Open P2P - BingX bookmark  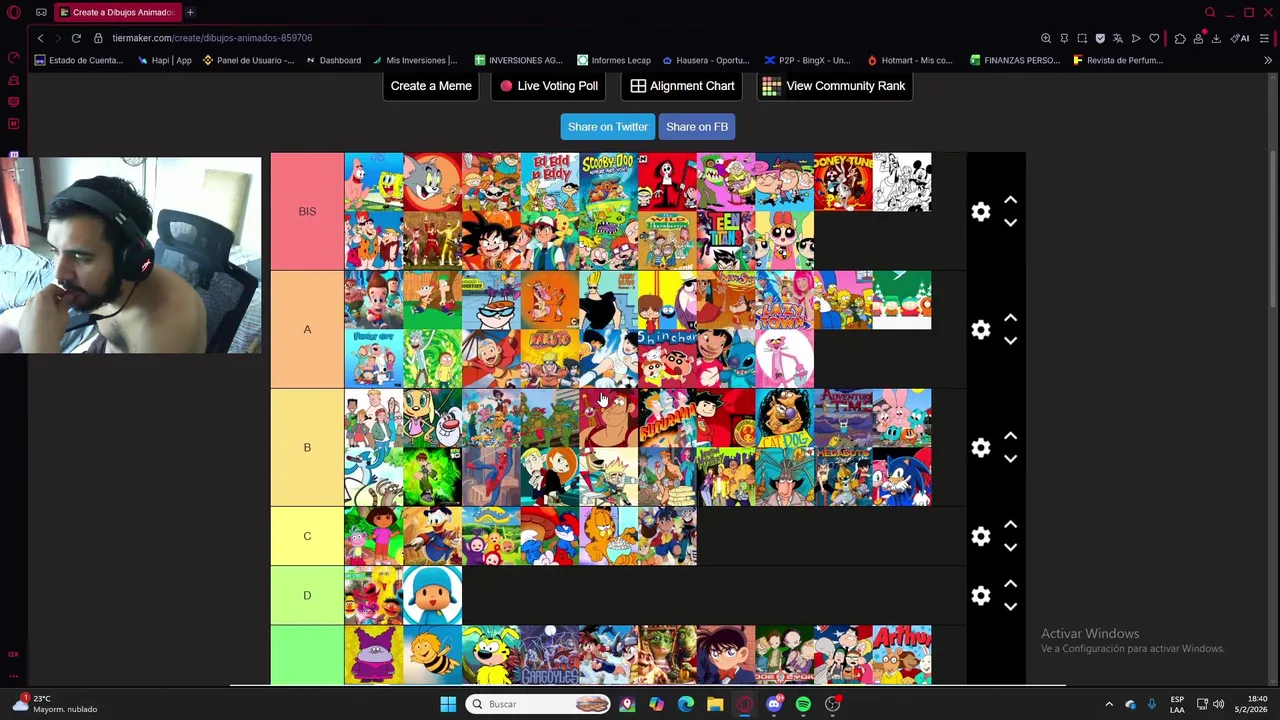(807, 60)
